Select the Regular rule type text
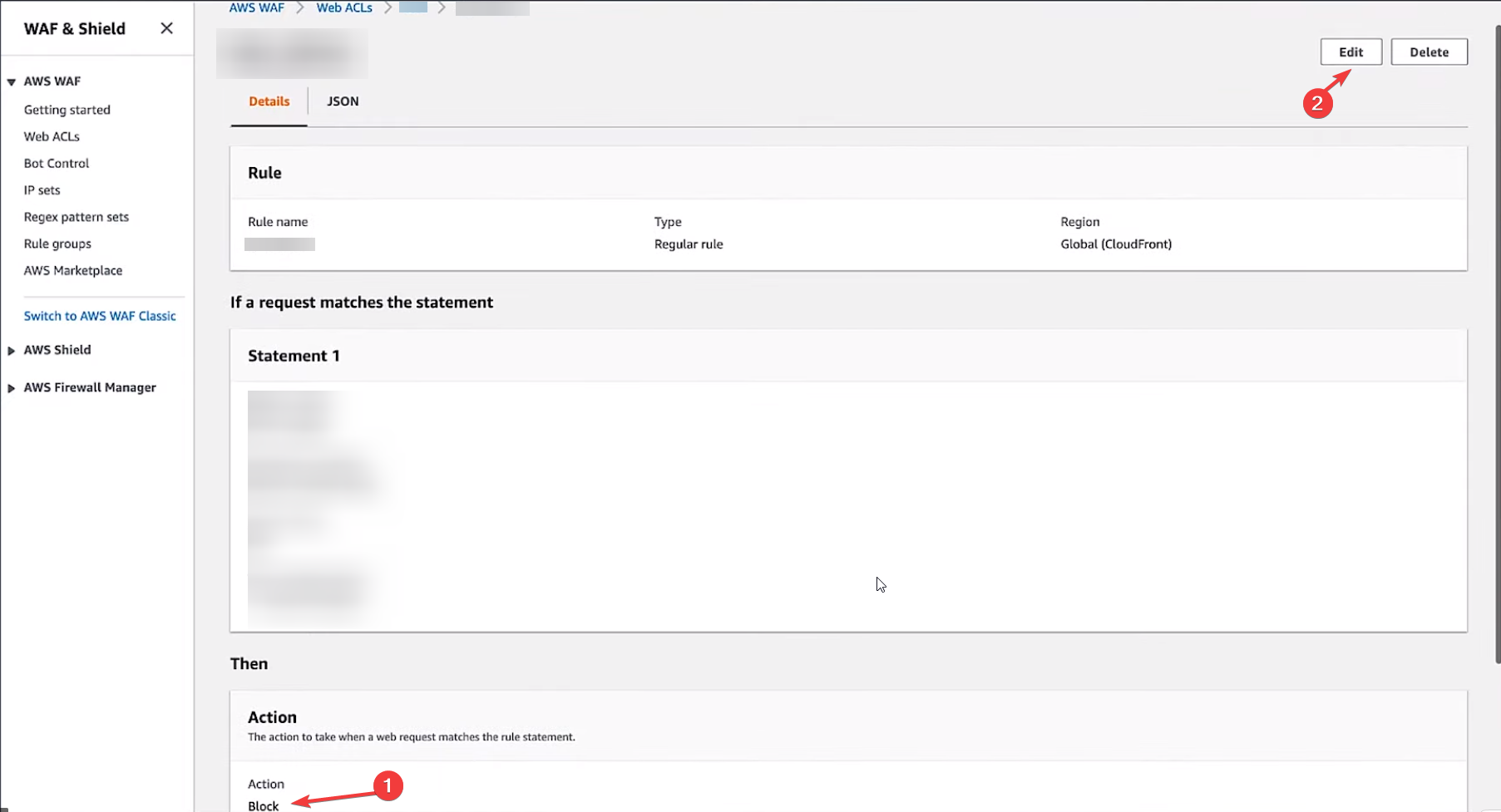This screenshot has width=1501, height=812. click(x=689, y=244)
